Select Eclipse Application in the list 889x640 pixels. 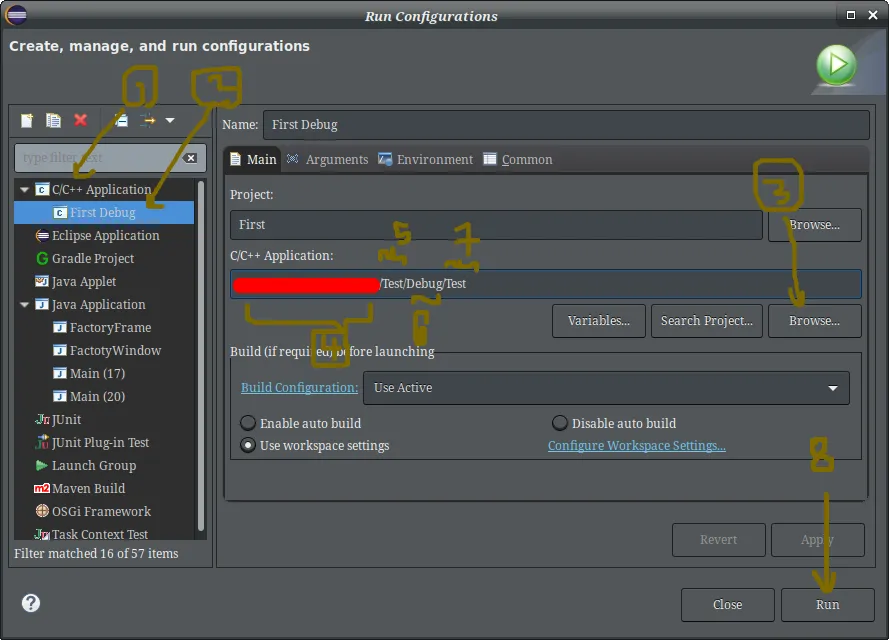coord(98,235)
